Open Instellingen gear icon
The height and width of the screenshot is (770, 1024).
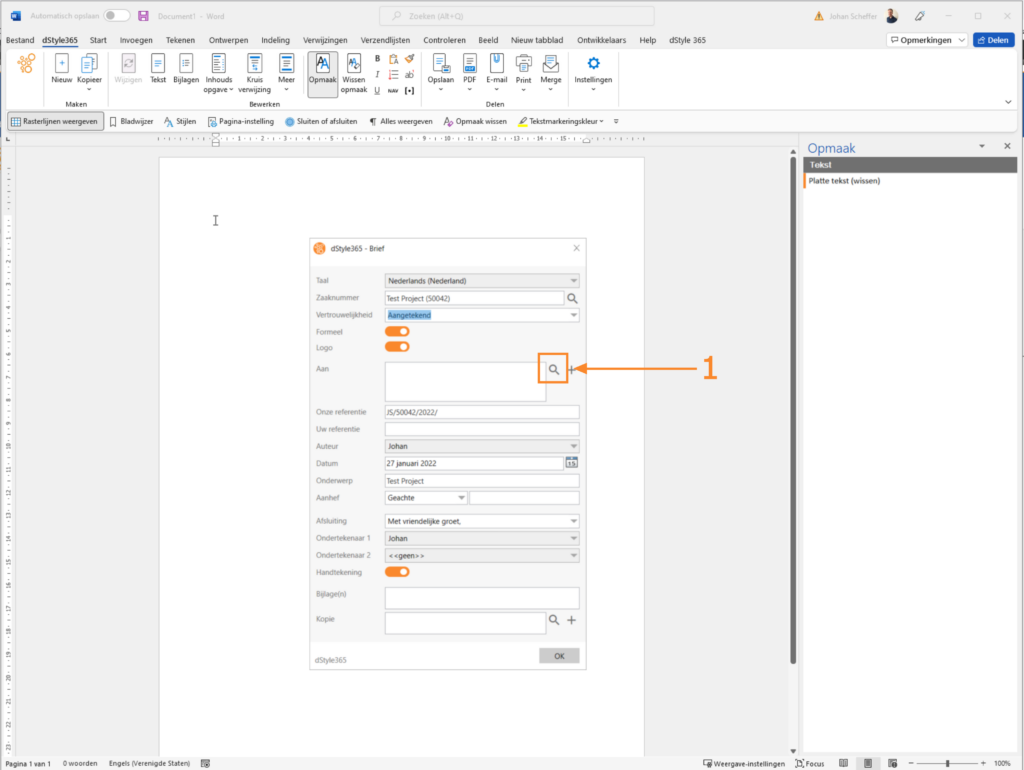point(593,63)
